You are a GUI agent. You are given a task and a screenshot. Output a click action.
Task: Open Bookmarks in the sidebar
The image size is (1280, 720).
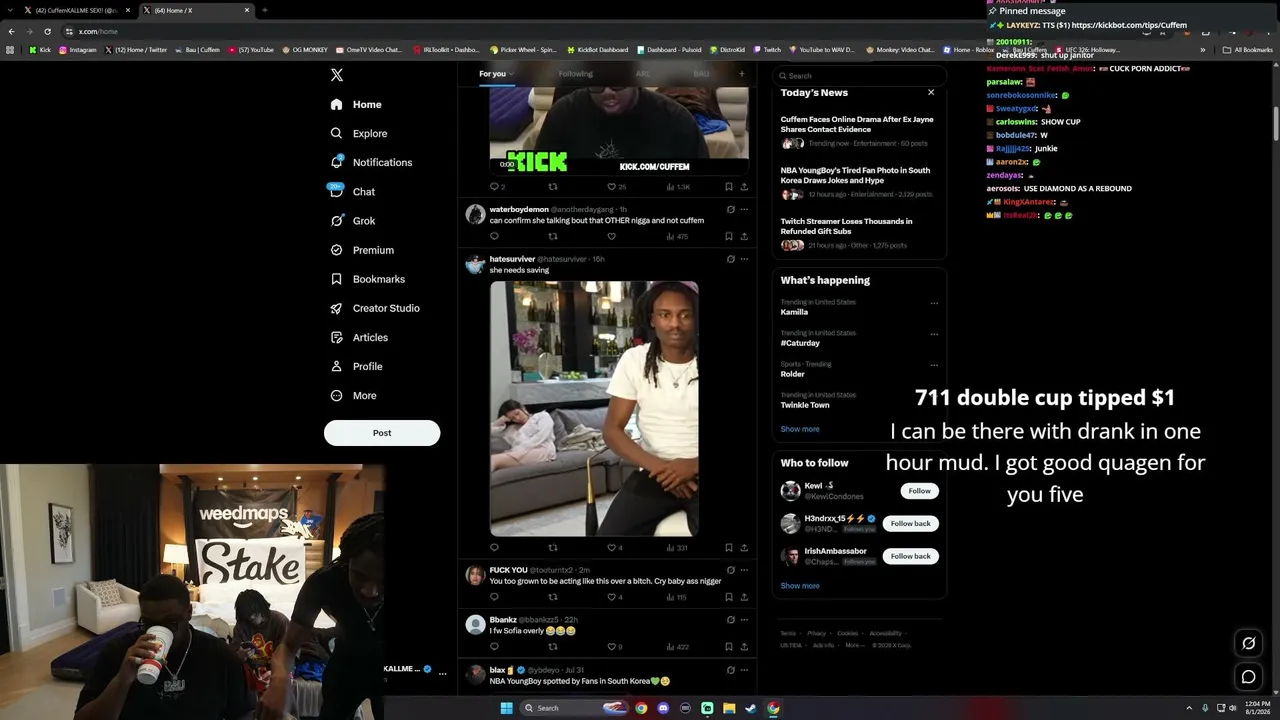(x=367, y=279)
